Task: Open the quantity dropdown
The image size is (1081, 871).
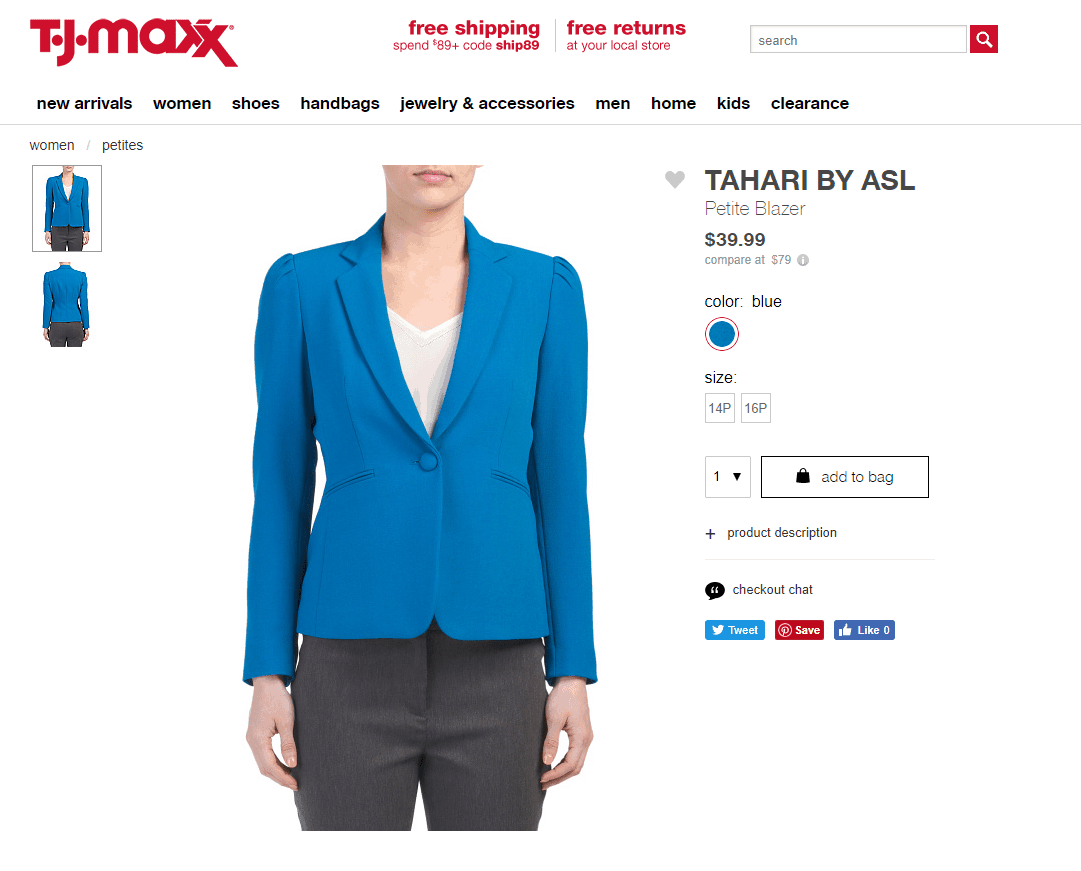Action: 727,477
